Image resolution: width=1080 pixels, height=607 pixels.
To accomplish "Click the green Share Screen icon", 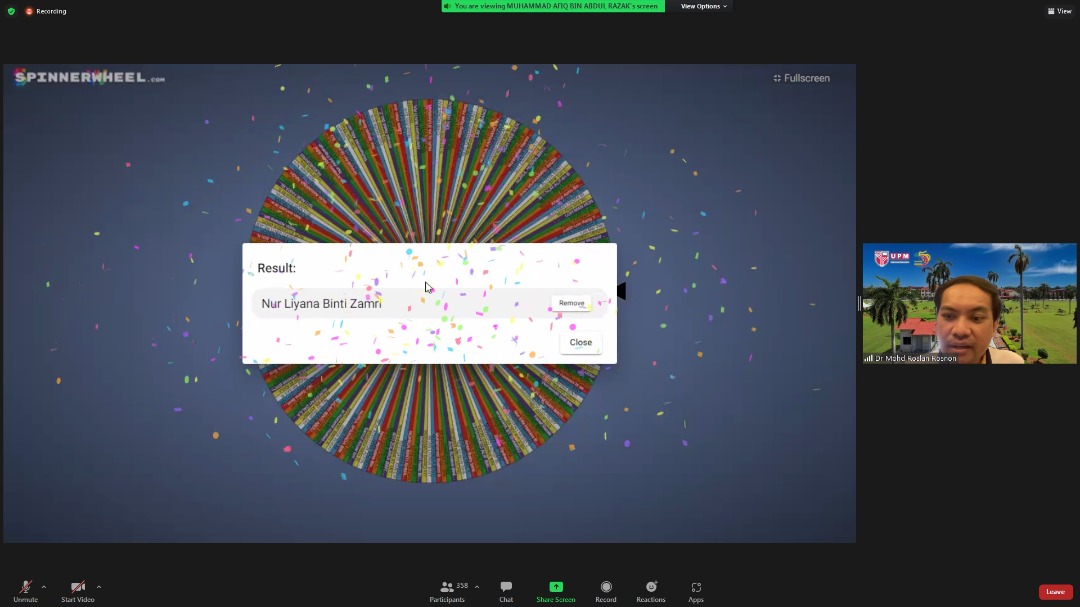I will (x=556, y=587).
